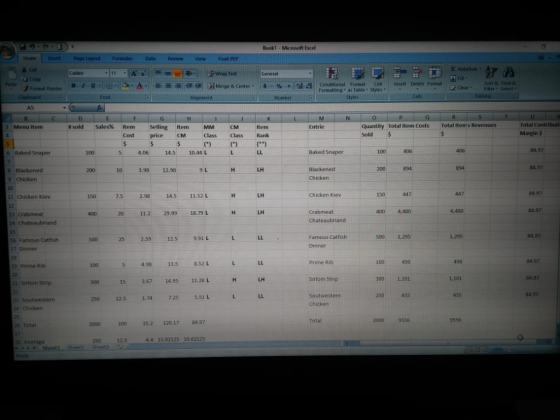The image size is (560, 420).
Task: Open Sort & Filter options
Action: coord(491,79)
